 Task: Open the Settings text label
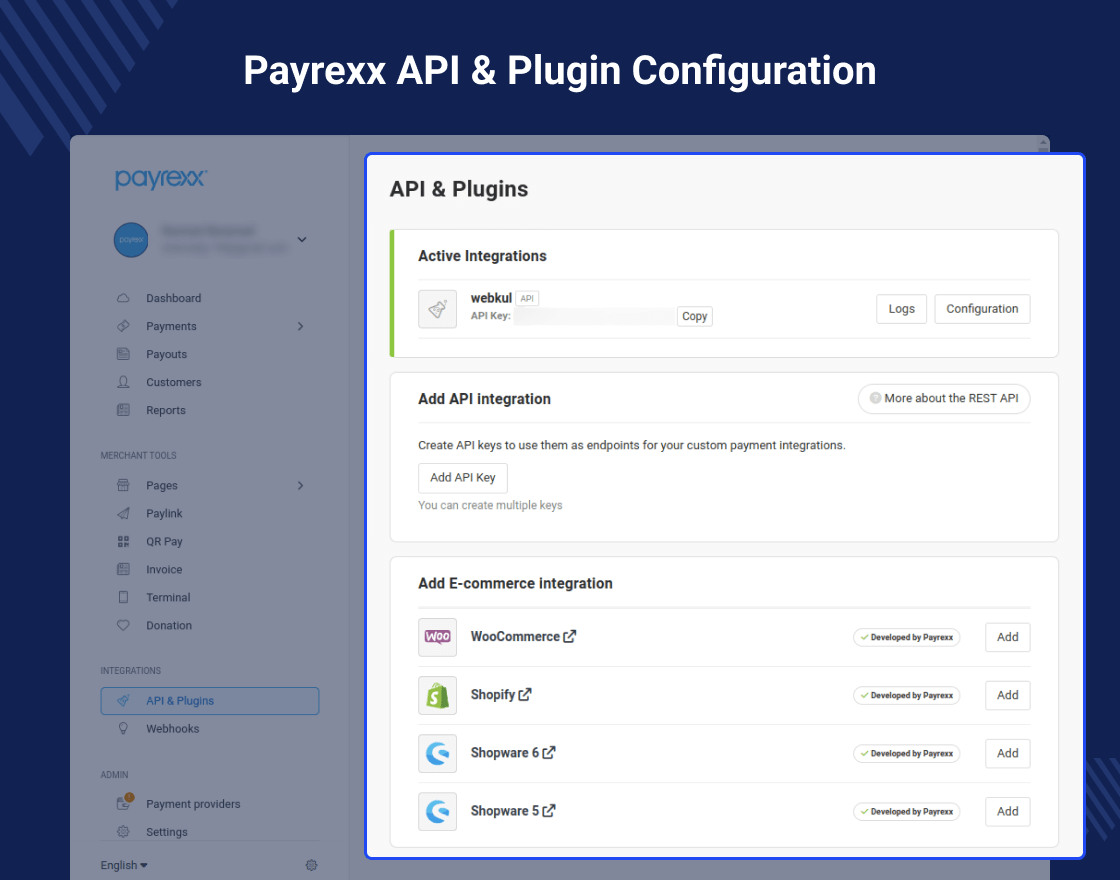166,832
